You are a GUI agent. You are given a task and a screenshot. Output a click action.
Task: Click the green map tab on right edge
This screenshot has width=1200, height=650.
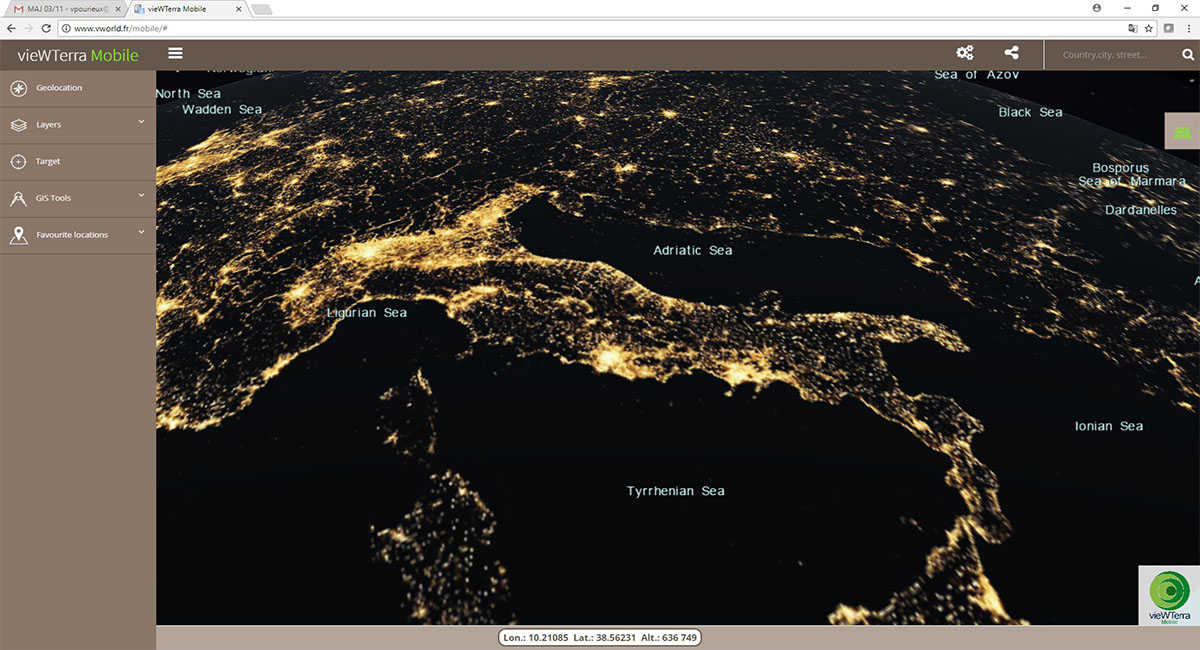[x=1183, y=132]
